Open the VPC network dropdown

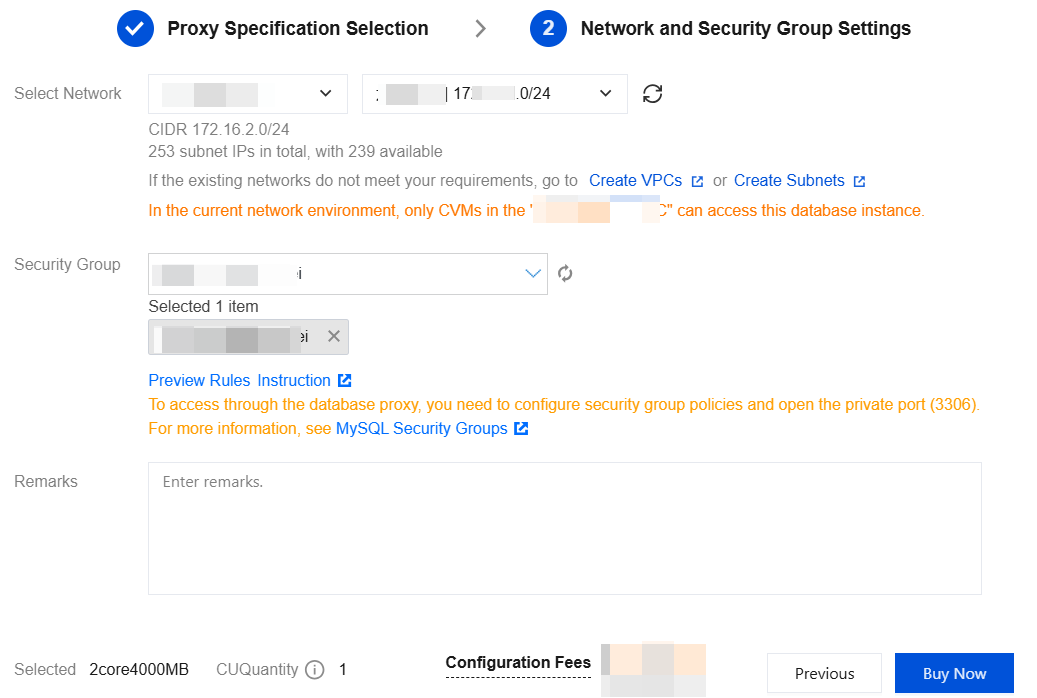[248, 94]
